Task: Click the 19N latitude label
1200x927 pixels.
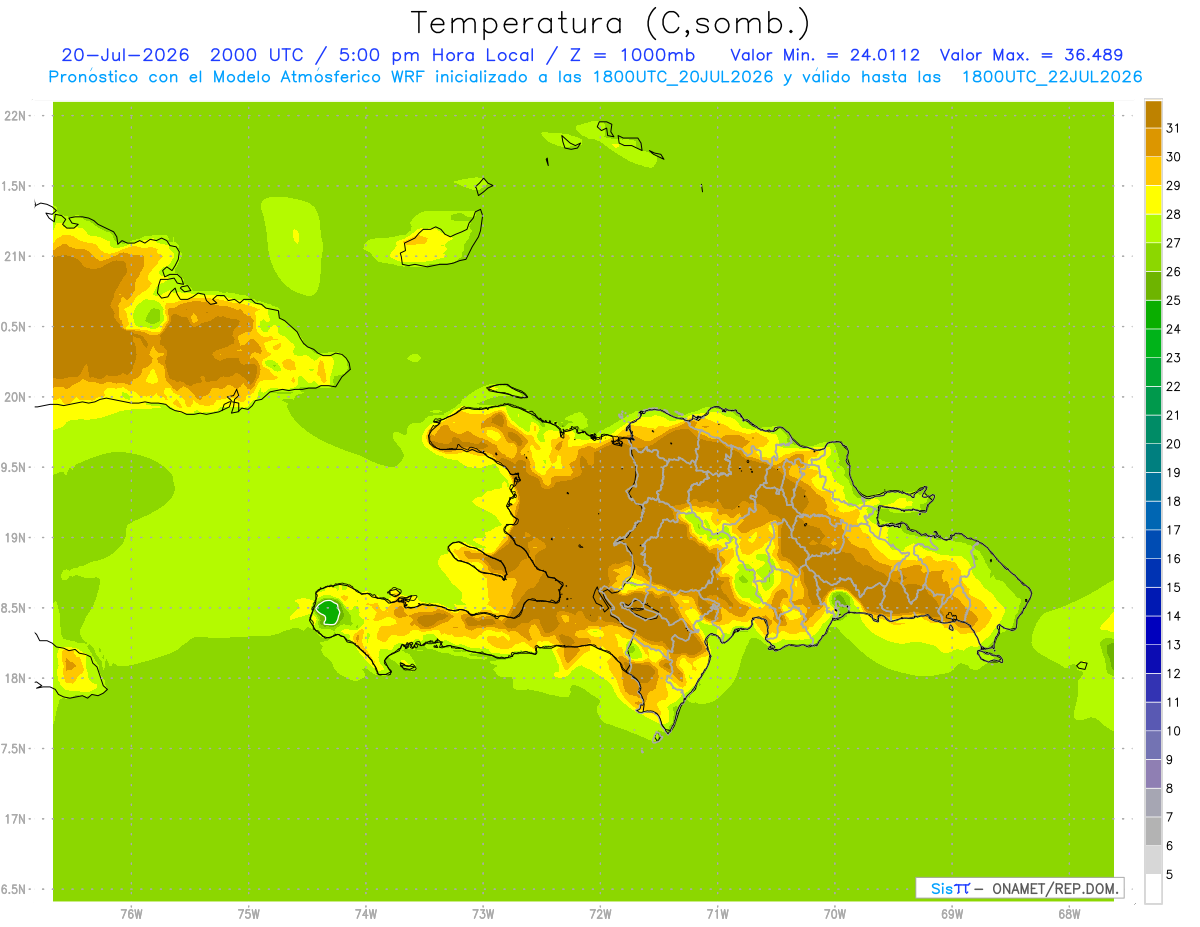Action: point(14,537)
